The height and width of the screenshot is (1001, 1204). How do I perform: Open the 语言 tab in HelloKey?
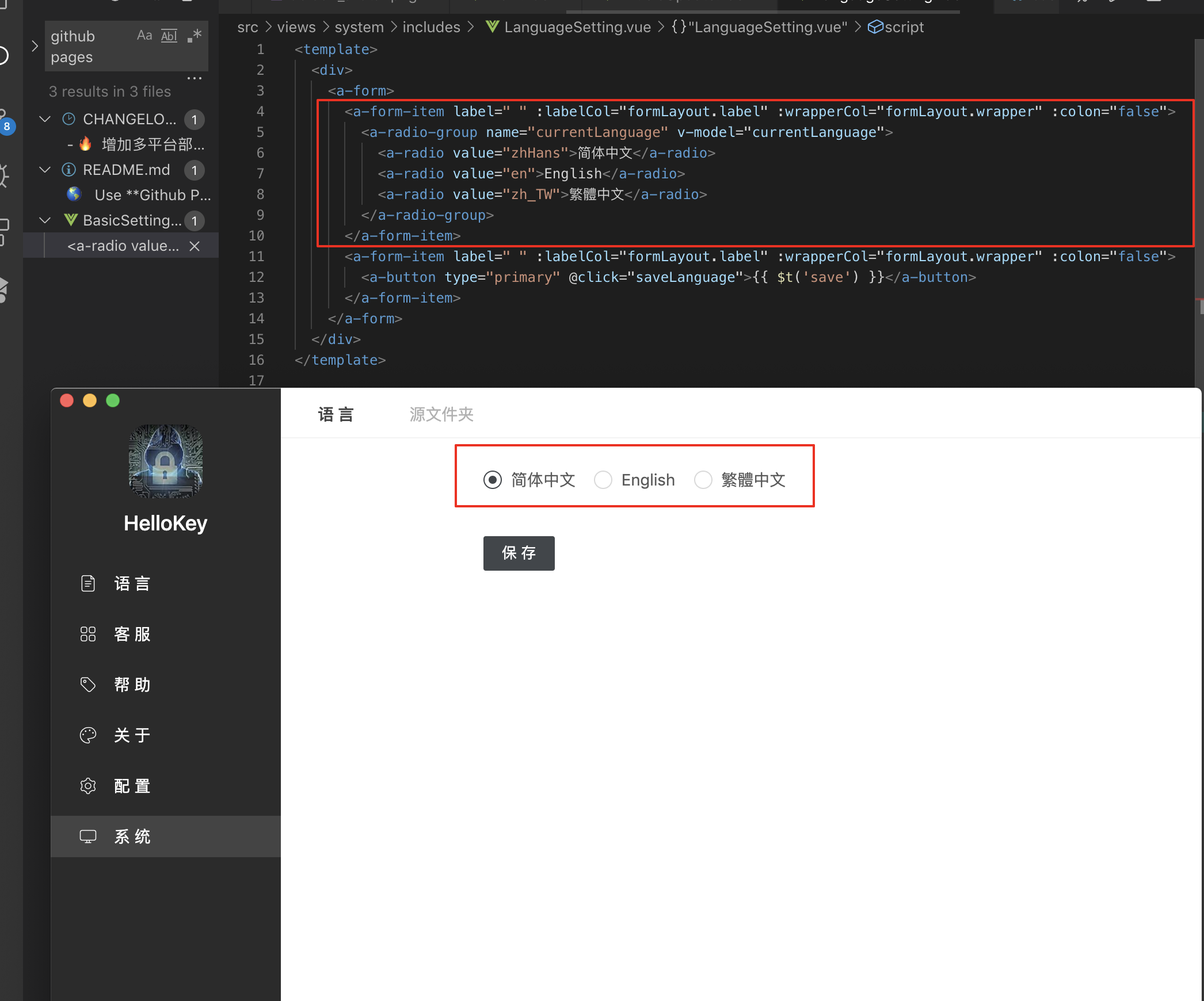[x=336, y=414]
